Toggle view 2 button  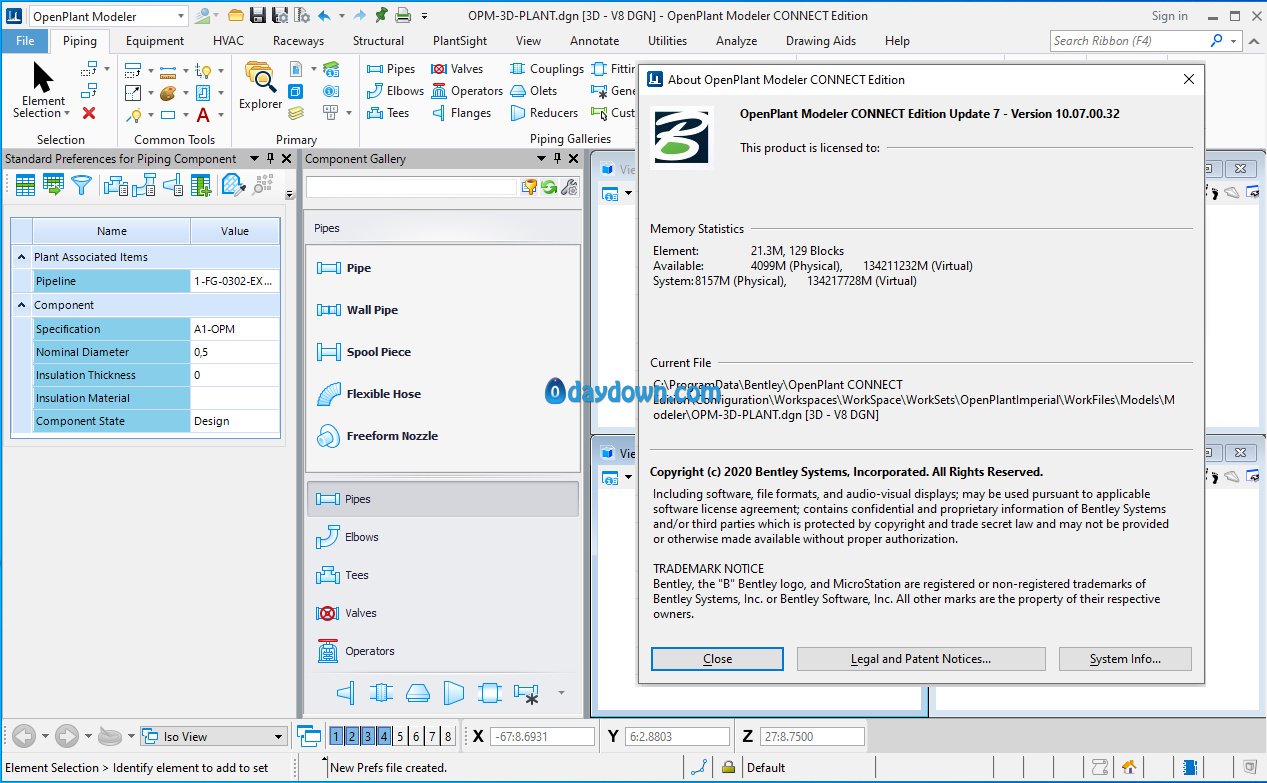352,736
